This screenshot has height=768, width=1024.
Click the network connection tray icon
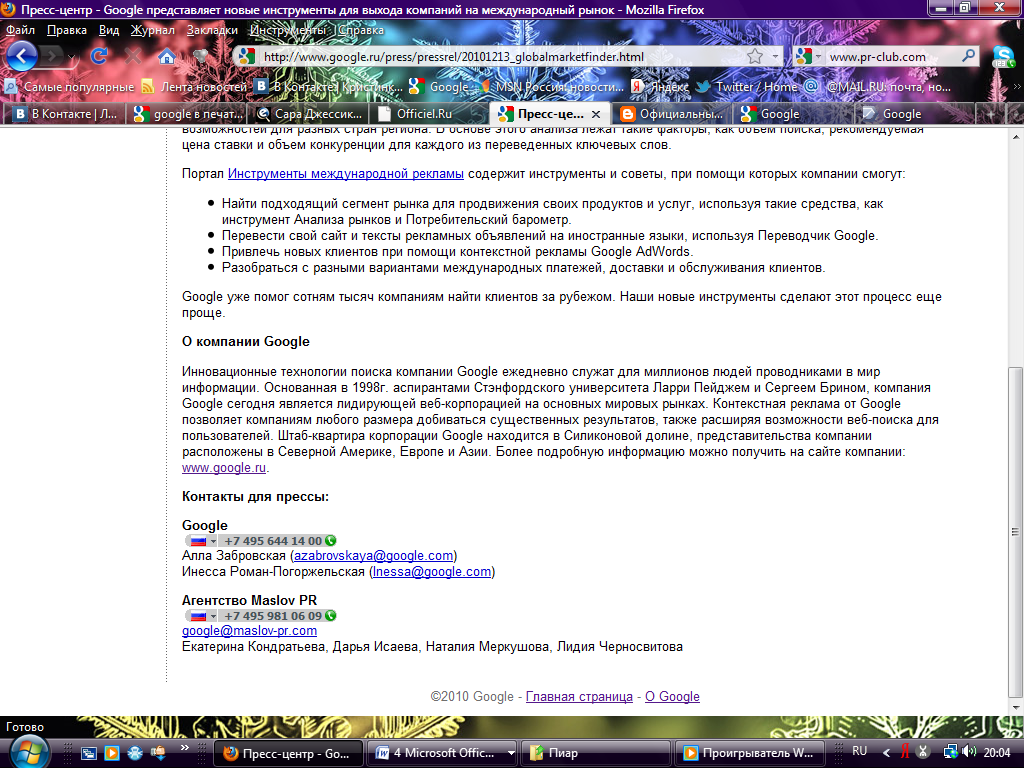(951, 752)
